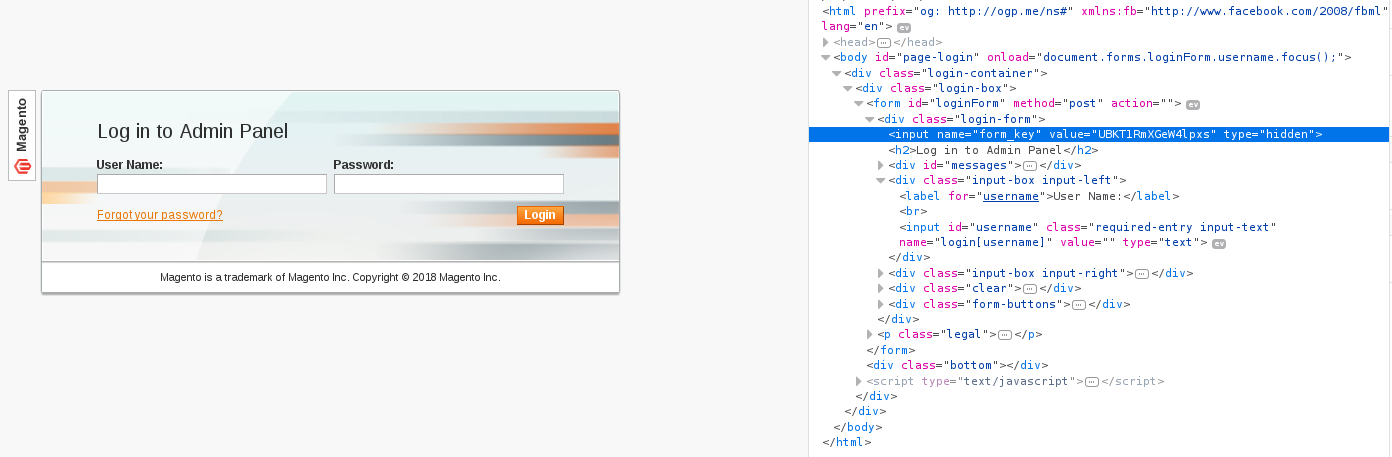Collapse the body#page-login node
1392x457 pixels.
[x=825, y=58]
